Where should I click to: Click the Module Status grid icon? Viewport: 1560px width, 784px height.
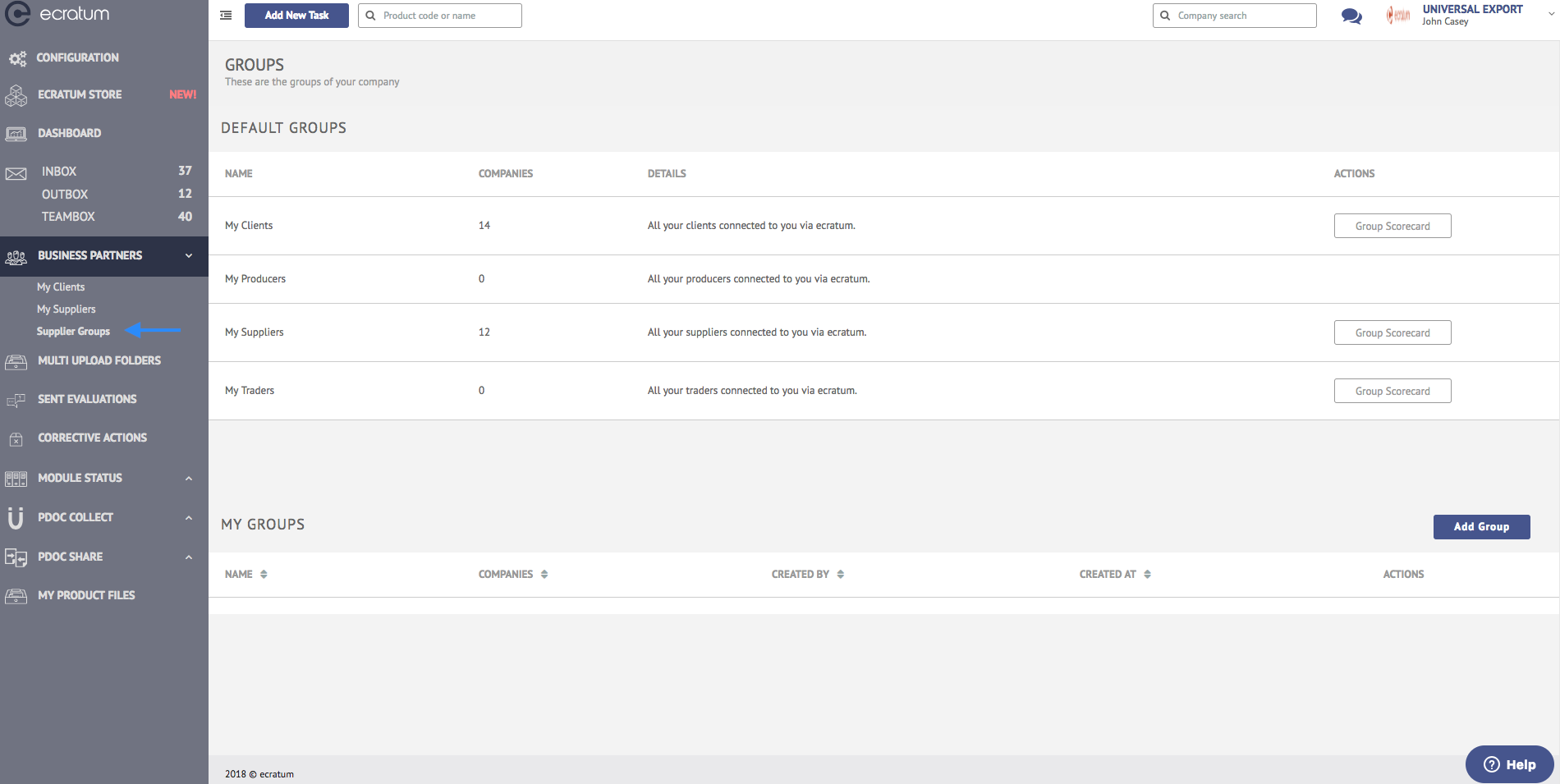tap(16, 479)
